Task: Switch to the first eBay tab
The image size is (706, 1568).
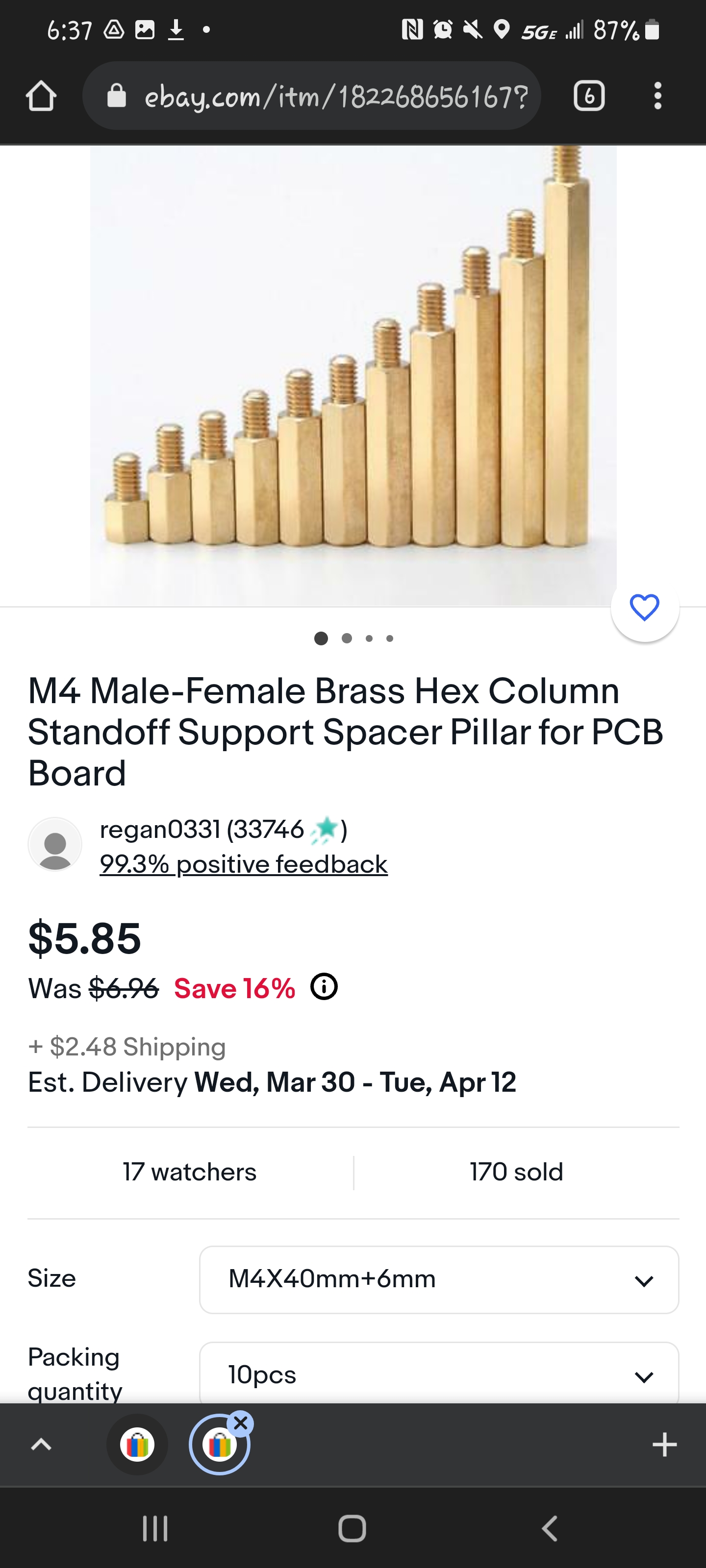Action: pyautogui.click(x=138, y=1445)
